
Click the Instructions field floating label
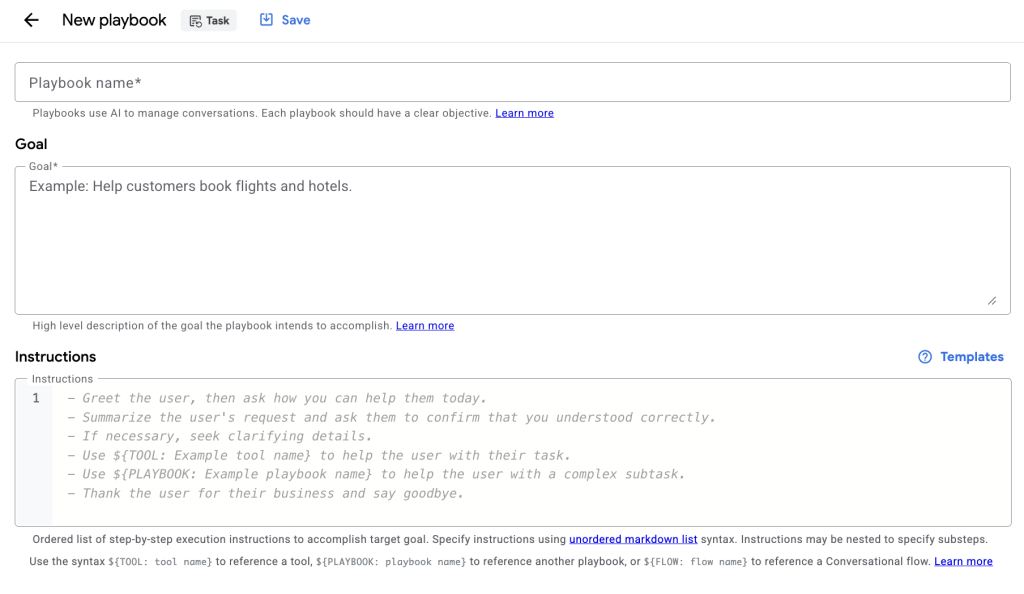coord(62,379)
